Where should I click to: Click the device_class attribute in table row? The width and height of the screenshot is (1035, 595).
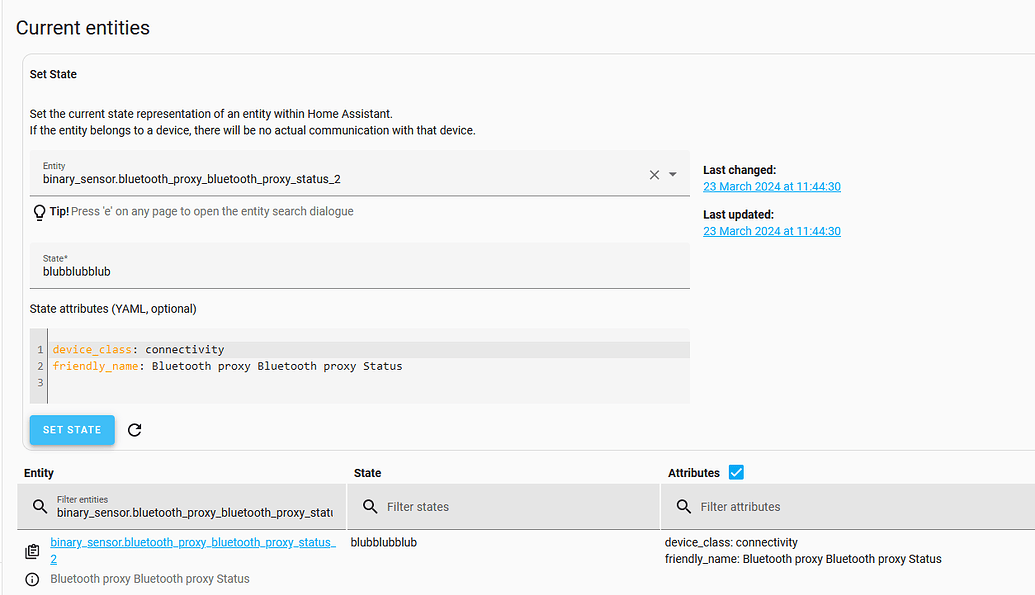tap(731, 543)
